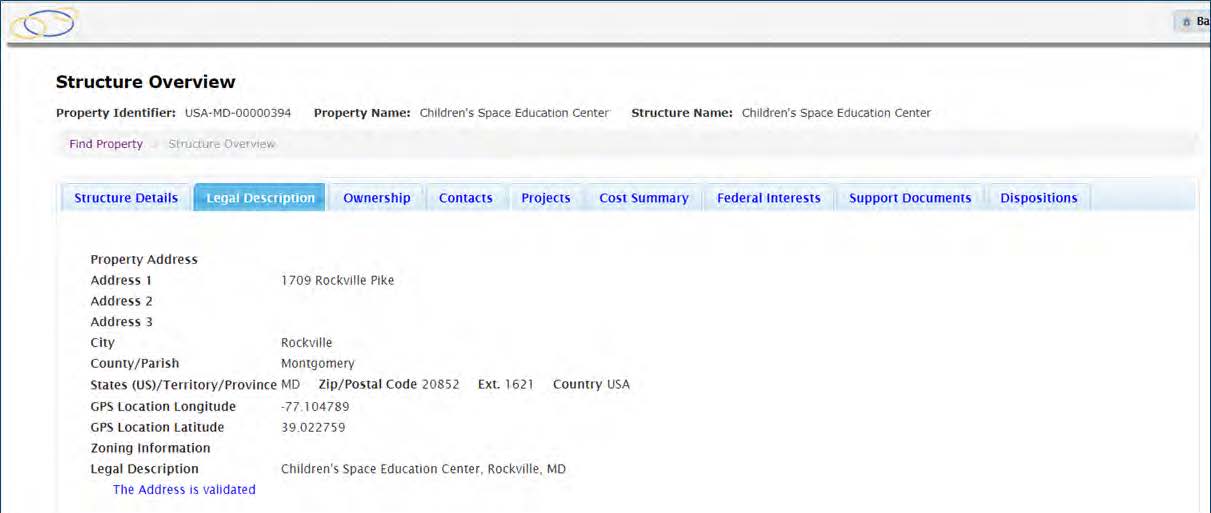The width and height of the screenshot is (1211, 513).
Task: Switch to the Ownership tab
Action: (x=377, y=198)
